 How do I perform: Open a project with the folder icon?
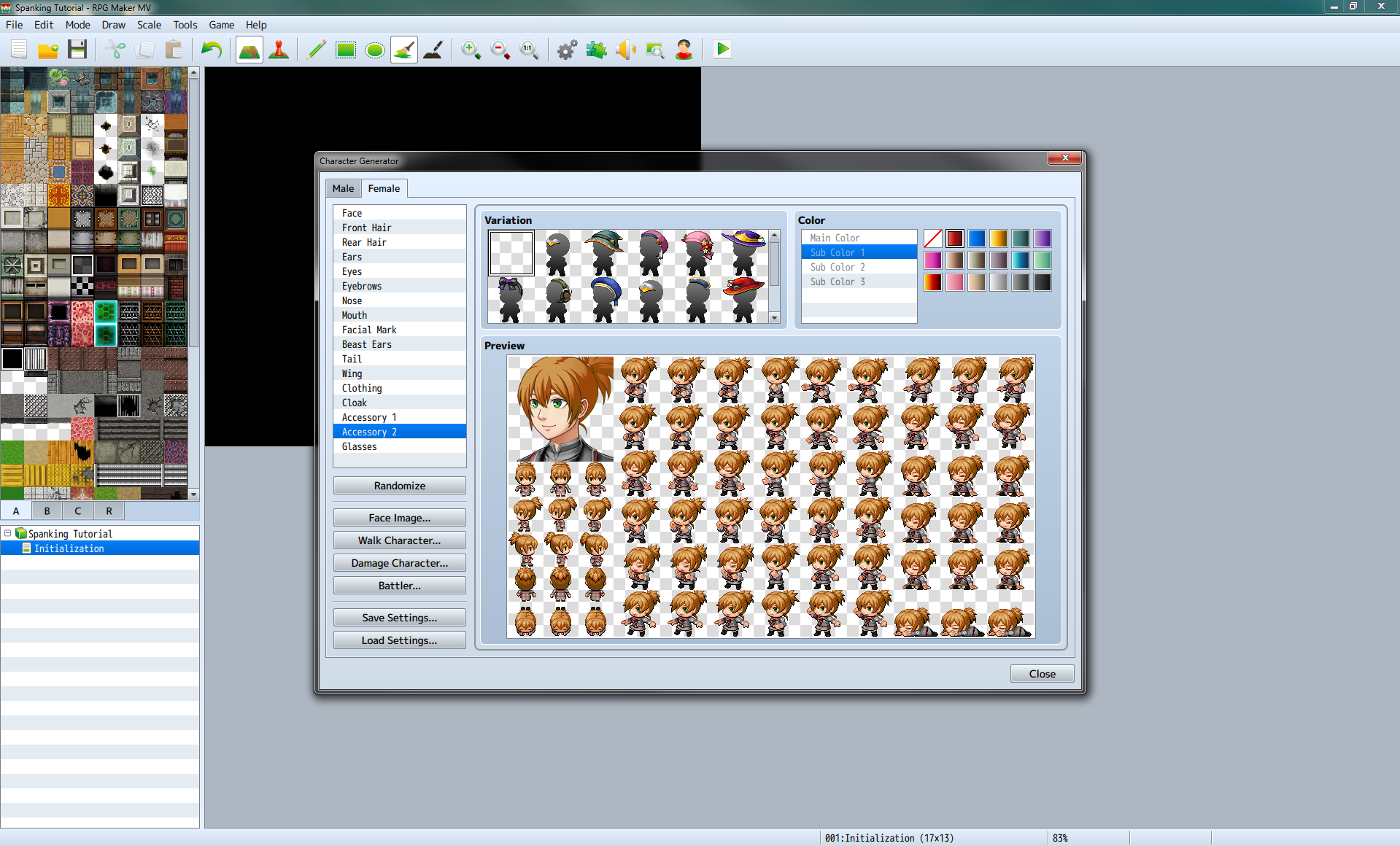click(x=48, y=50)
